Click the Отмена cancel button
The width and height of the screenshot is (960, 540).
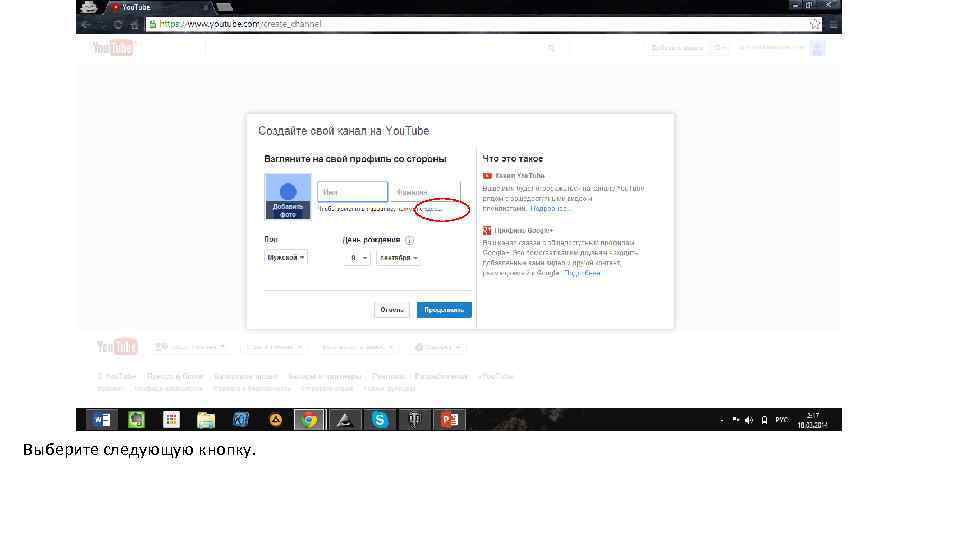pos(392,310)
